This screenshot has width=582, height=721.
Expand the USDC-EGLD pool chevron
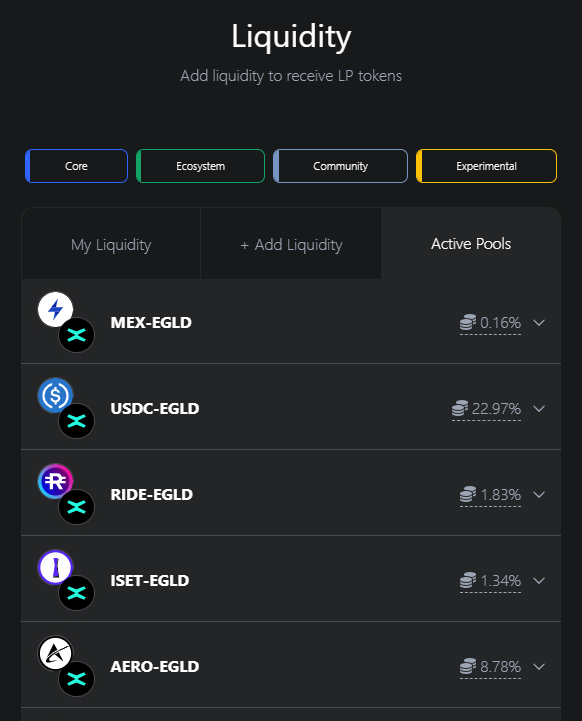pos(539,409)
